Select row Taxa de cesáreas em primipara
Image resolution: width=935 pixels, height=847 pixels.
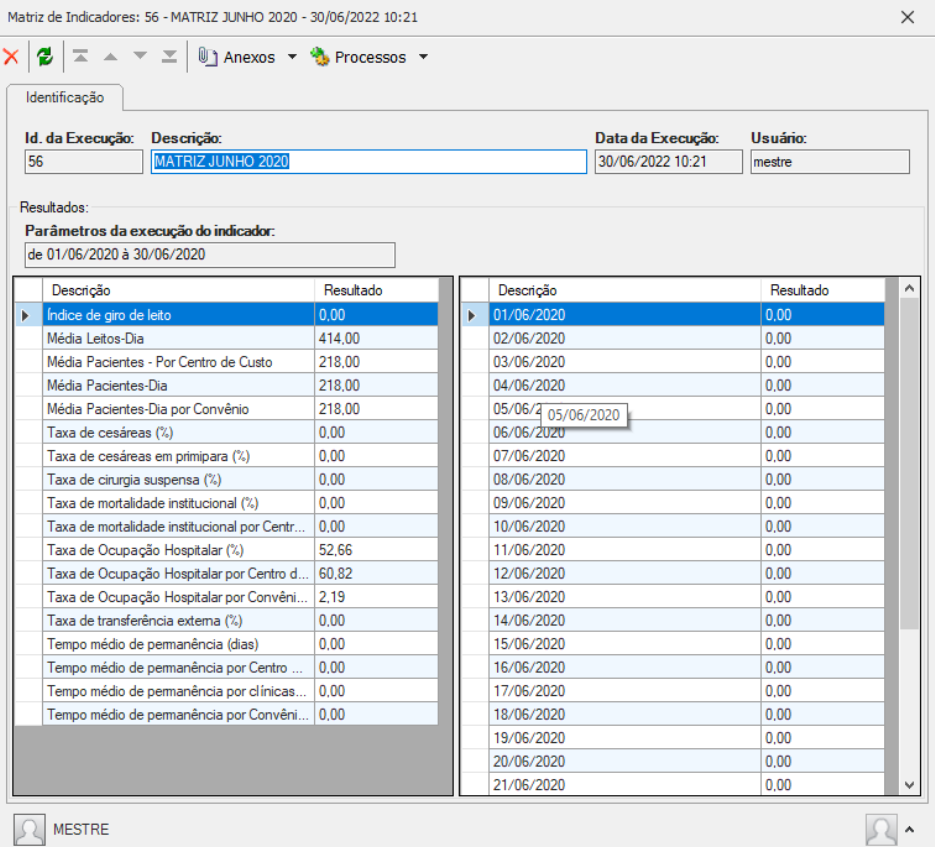tap(227, 456)
